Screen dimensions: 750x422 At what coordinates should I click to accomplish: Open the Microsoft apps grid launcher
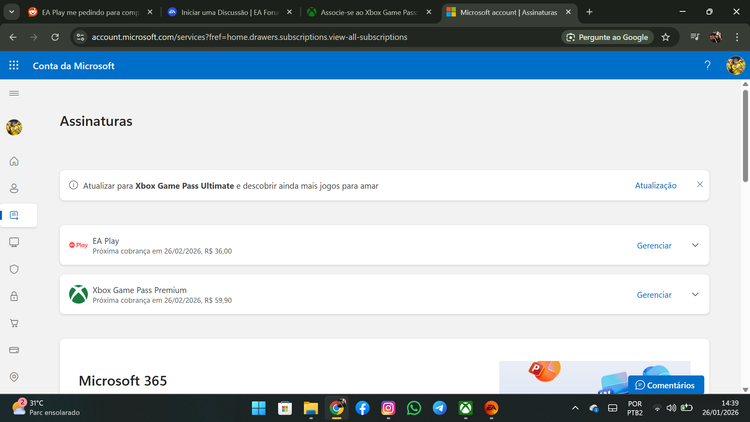14,65
